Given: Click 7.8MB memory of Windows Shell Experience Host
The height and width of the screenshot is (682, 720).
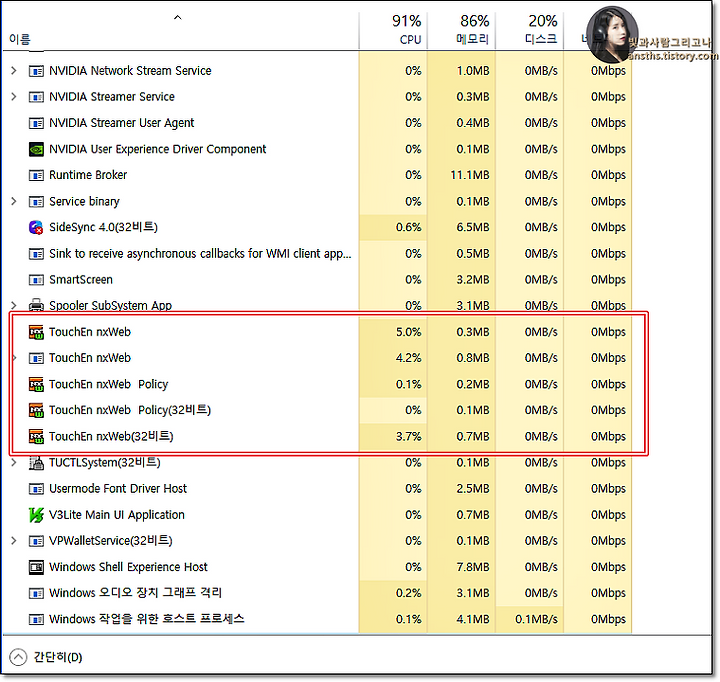Looking at the screenshot, I should [x=472, y=567].
